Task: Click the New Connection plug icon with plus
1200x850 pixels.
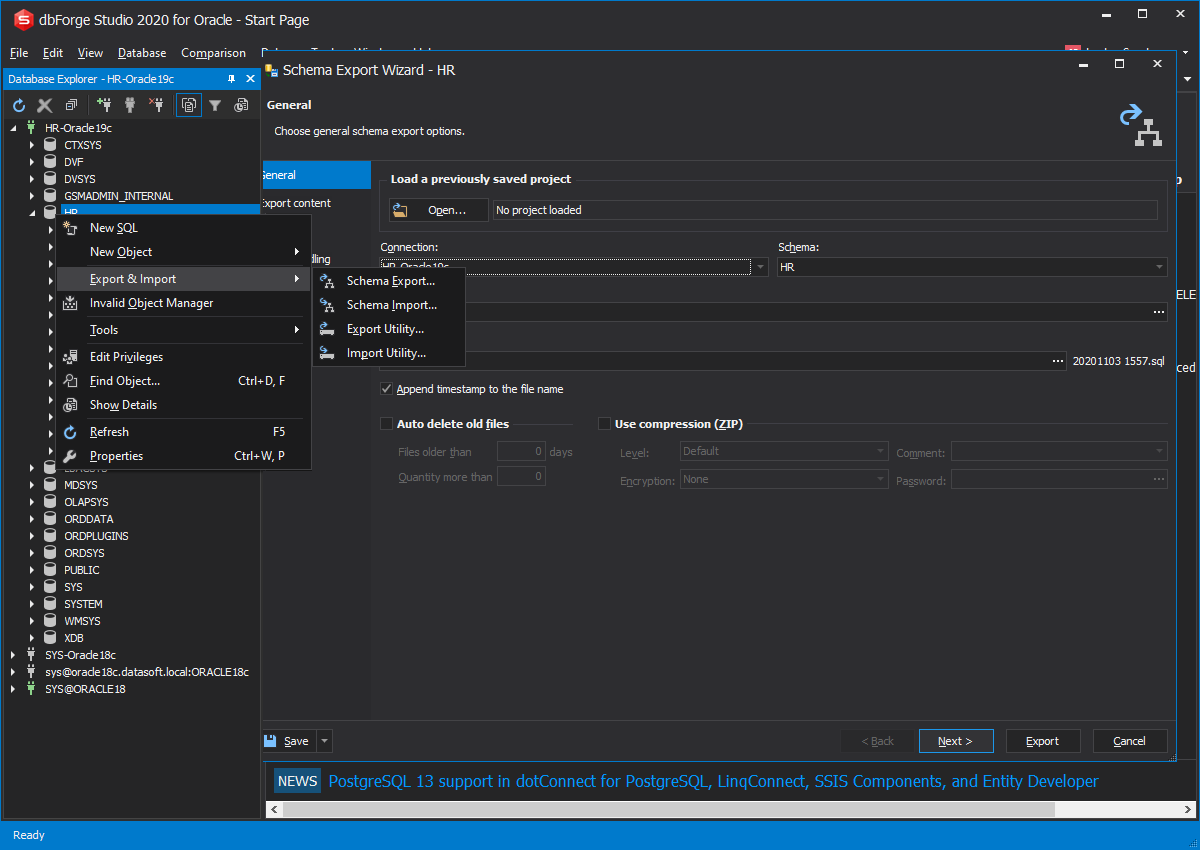Action: click(104, 105)
